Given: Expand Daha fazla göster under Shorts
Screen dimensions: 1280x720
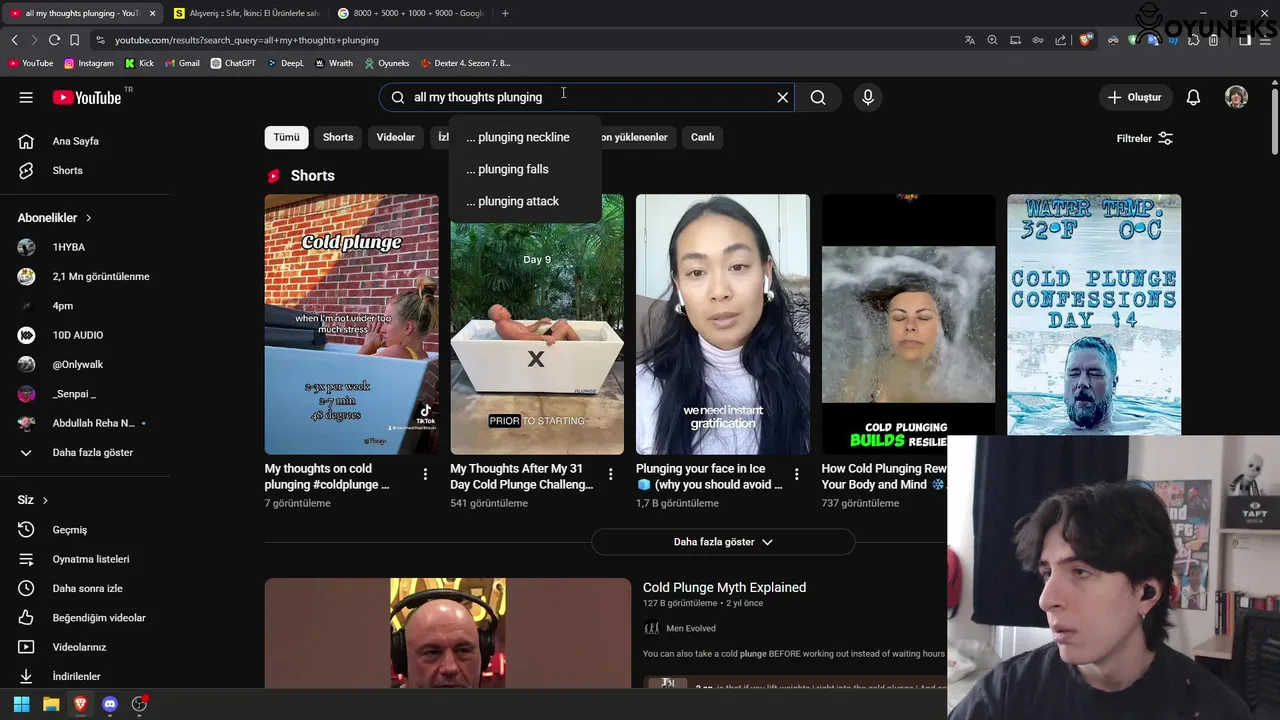Looking at the screenshot, I should coord(723,542).
